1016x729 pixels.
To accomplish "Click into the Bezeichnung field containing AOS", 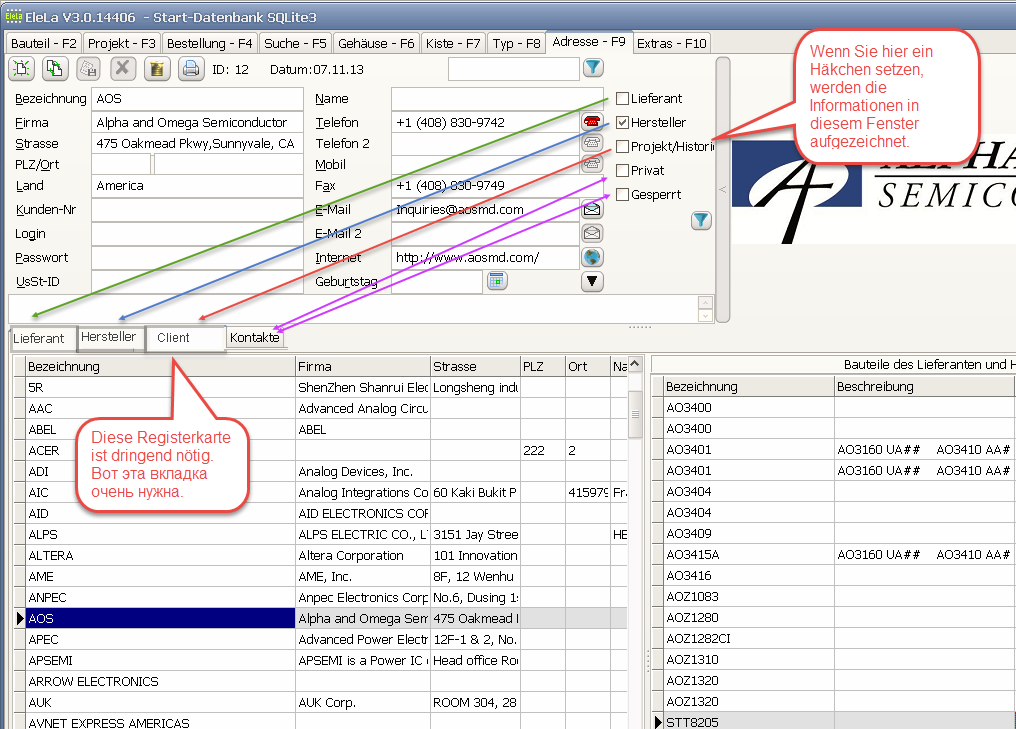I will (197, 98).
